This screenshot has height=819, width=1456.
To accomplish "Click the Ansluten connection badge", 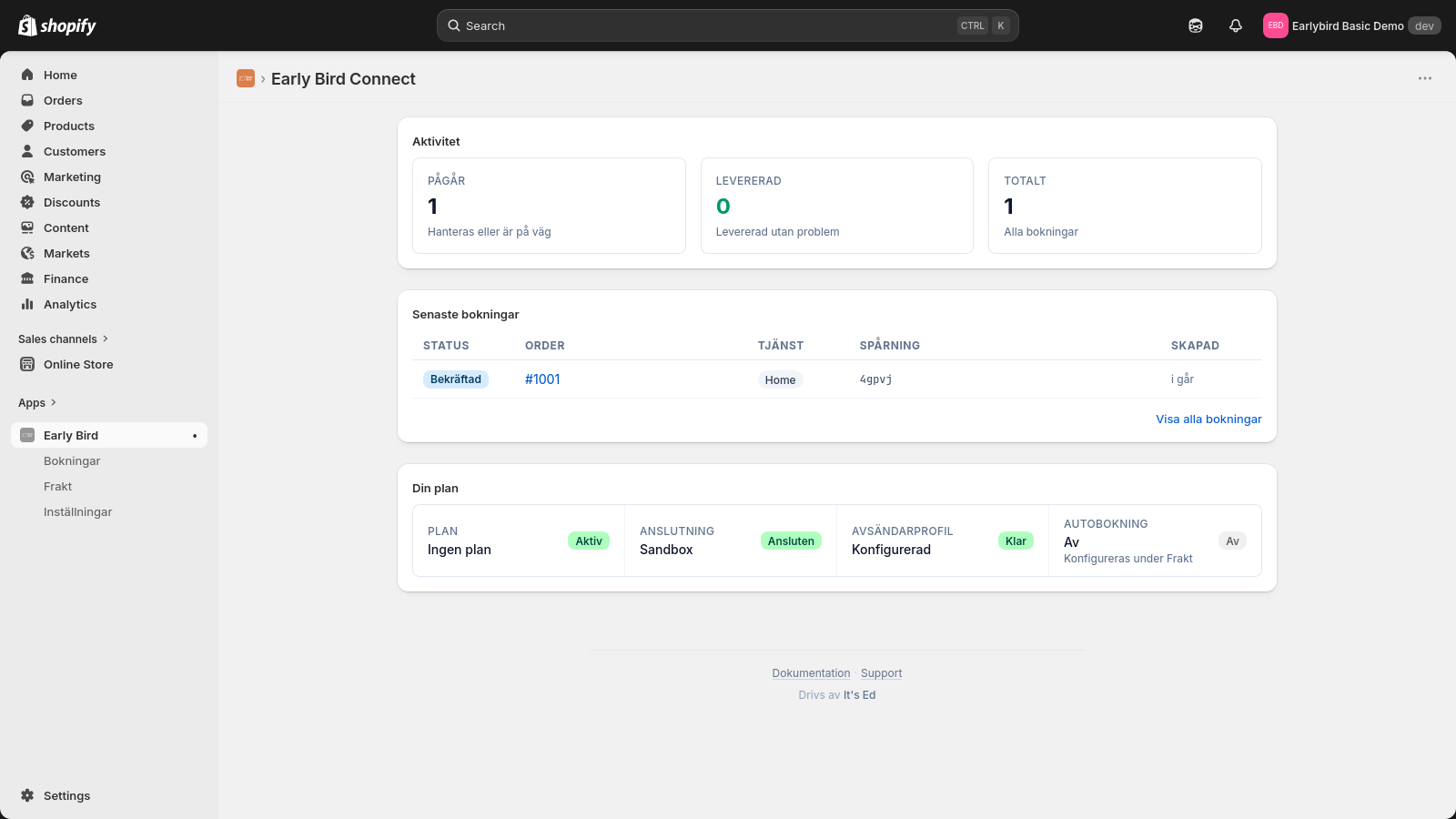I will click(791, 541).
